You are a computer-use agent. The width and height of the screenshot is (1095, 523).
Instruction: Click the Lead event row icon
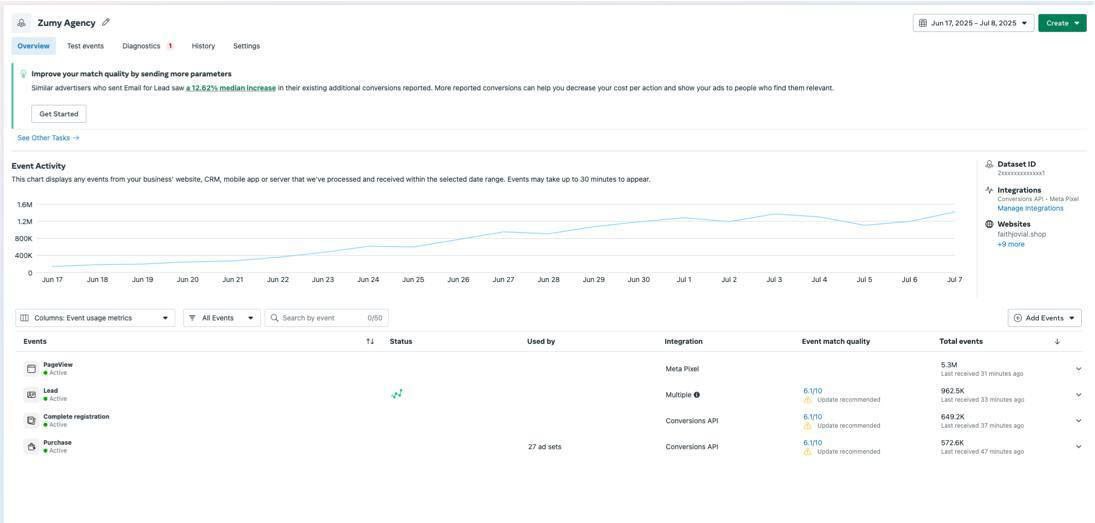pos(31,395)
